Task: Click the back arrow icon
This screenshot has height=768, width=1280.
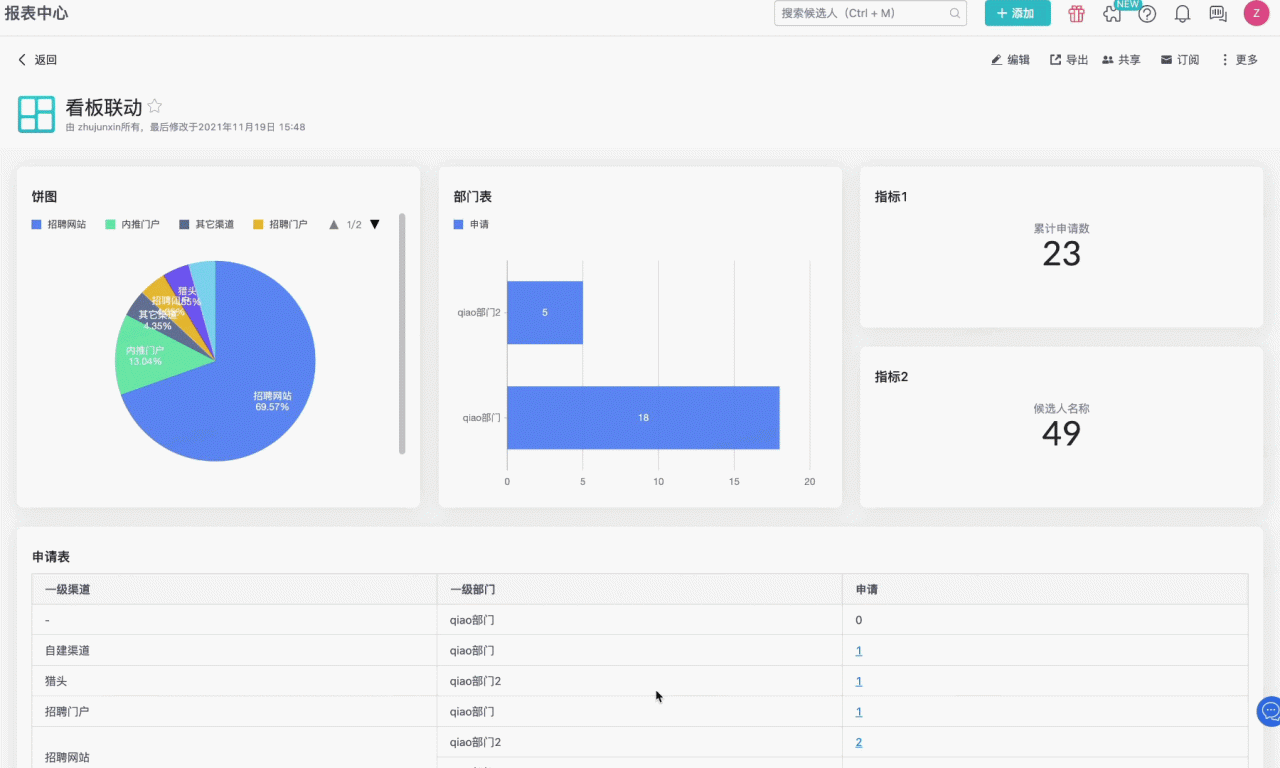Action: pos(22,60)
